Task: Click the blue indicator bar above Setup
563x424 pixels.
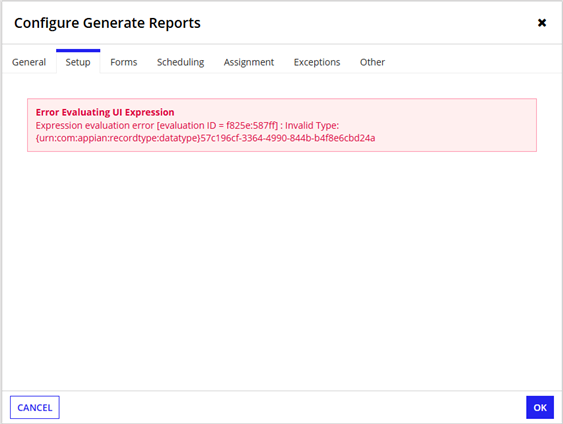Action: 78,51
